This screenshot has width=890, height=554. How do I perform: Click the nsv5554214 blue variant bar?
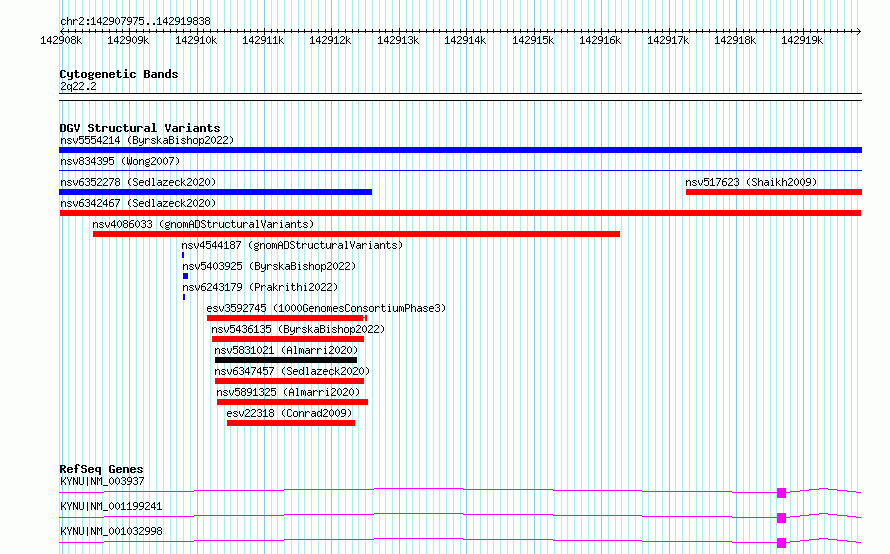pos(460,150)
